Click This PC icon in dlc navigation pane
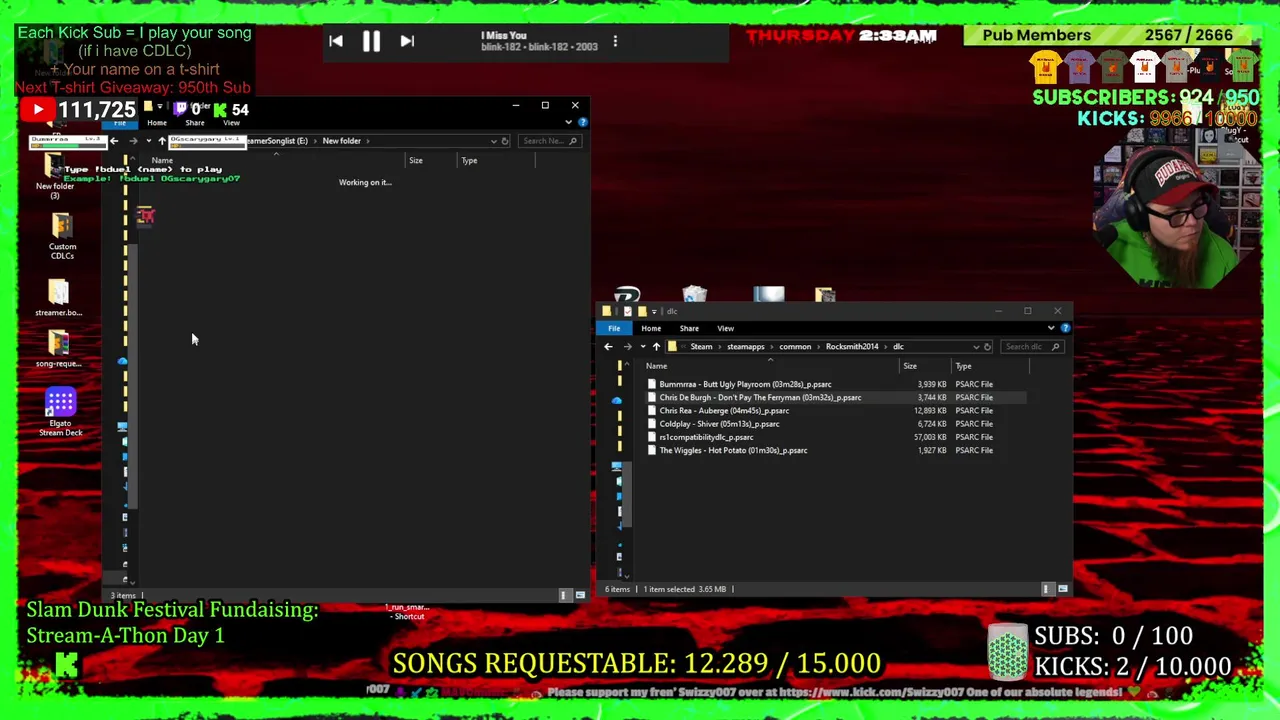Screen dimensions: 1280x720 point(617,466)
